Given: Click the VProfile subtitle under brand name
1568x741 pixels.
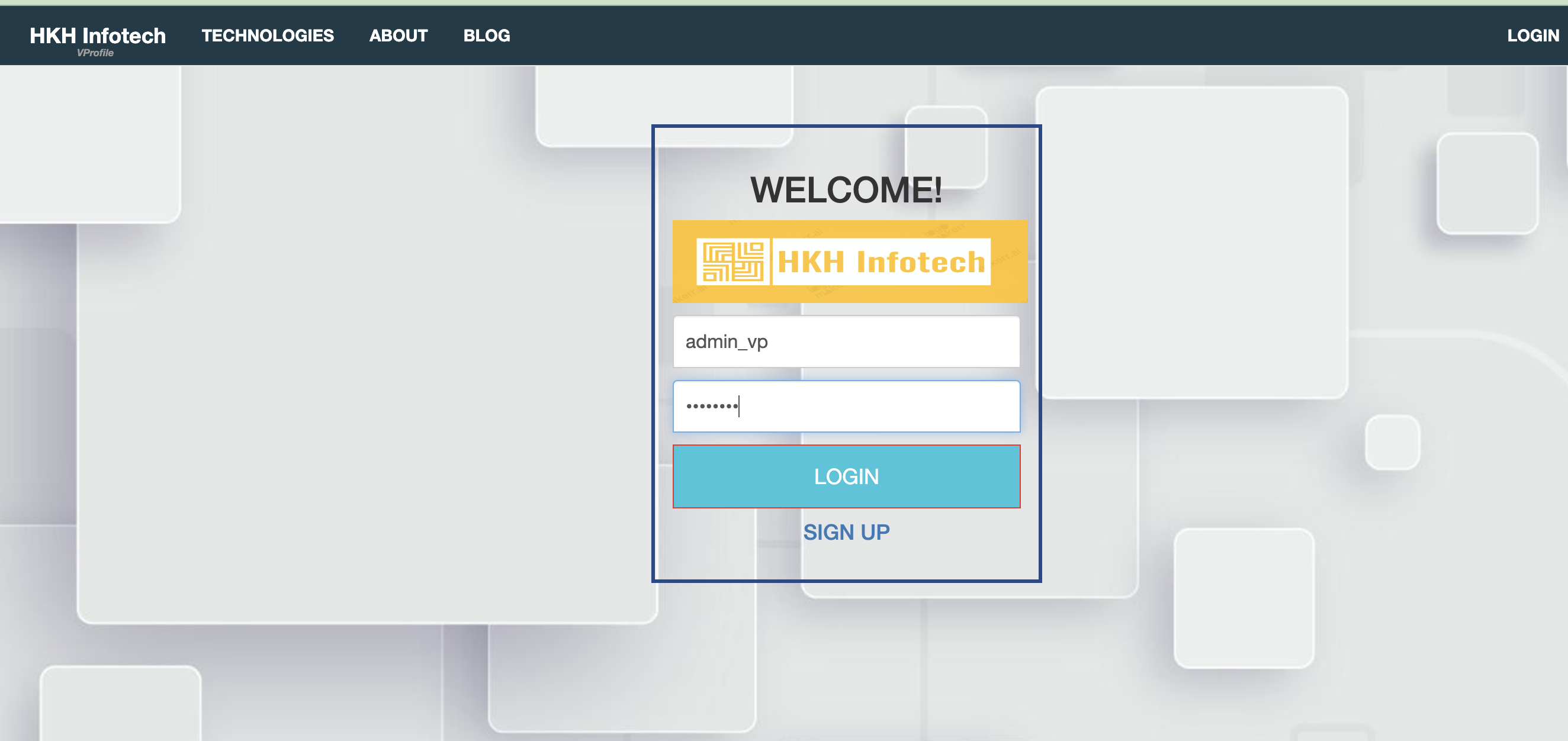Looking at the screenshot, I should tap(95, 53).
